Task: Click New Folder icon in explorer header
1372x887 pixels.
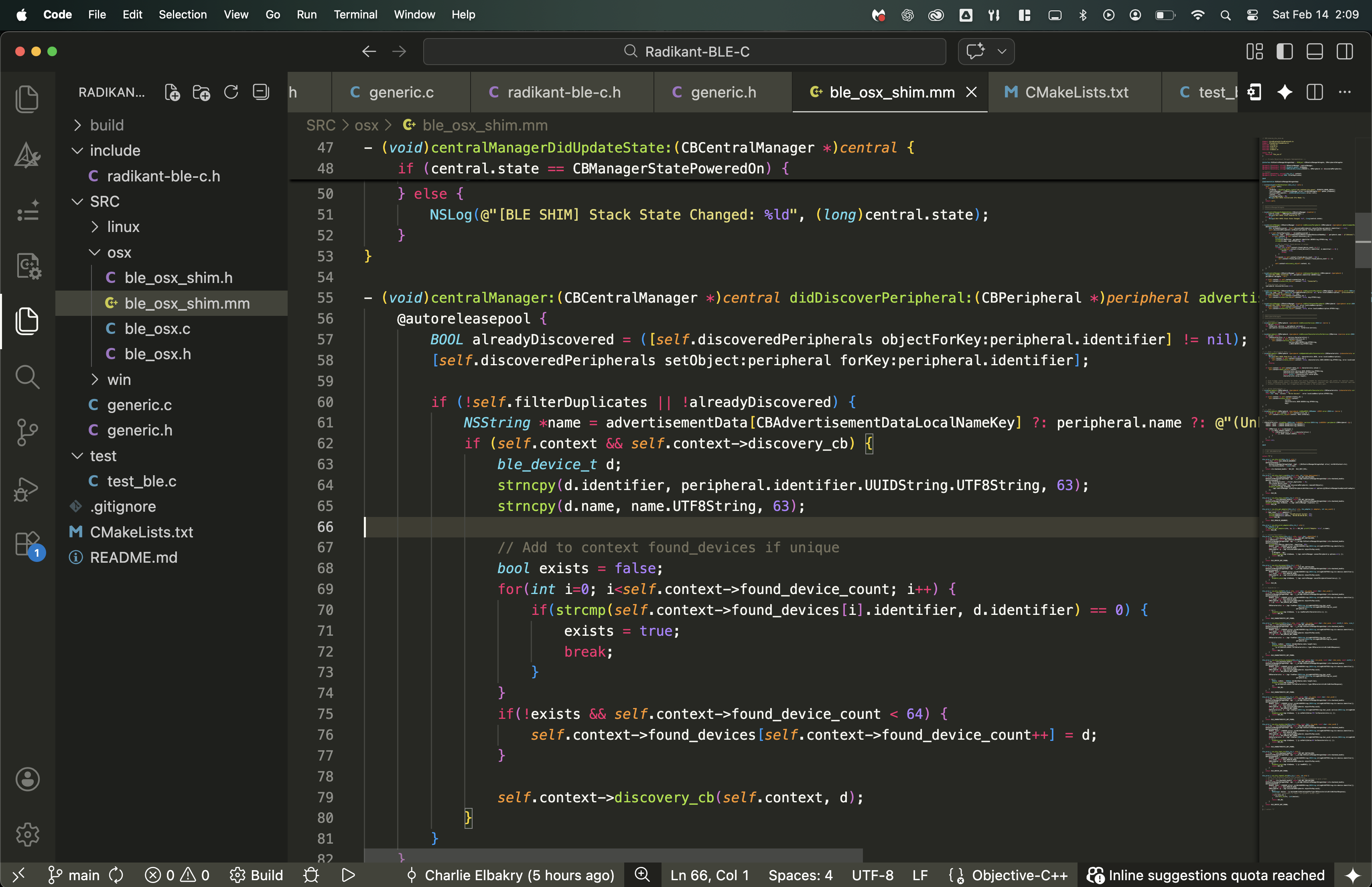Action: pos(201,92)
